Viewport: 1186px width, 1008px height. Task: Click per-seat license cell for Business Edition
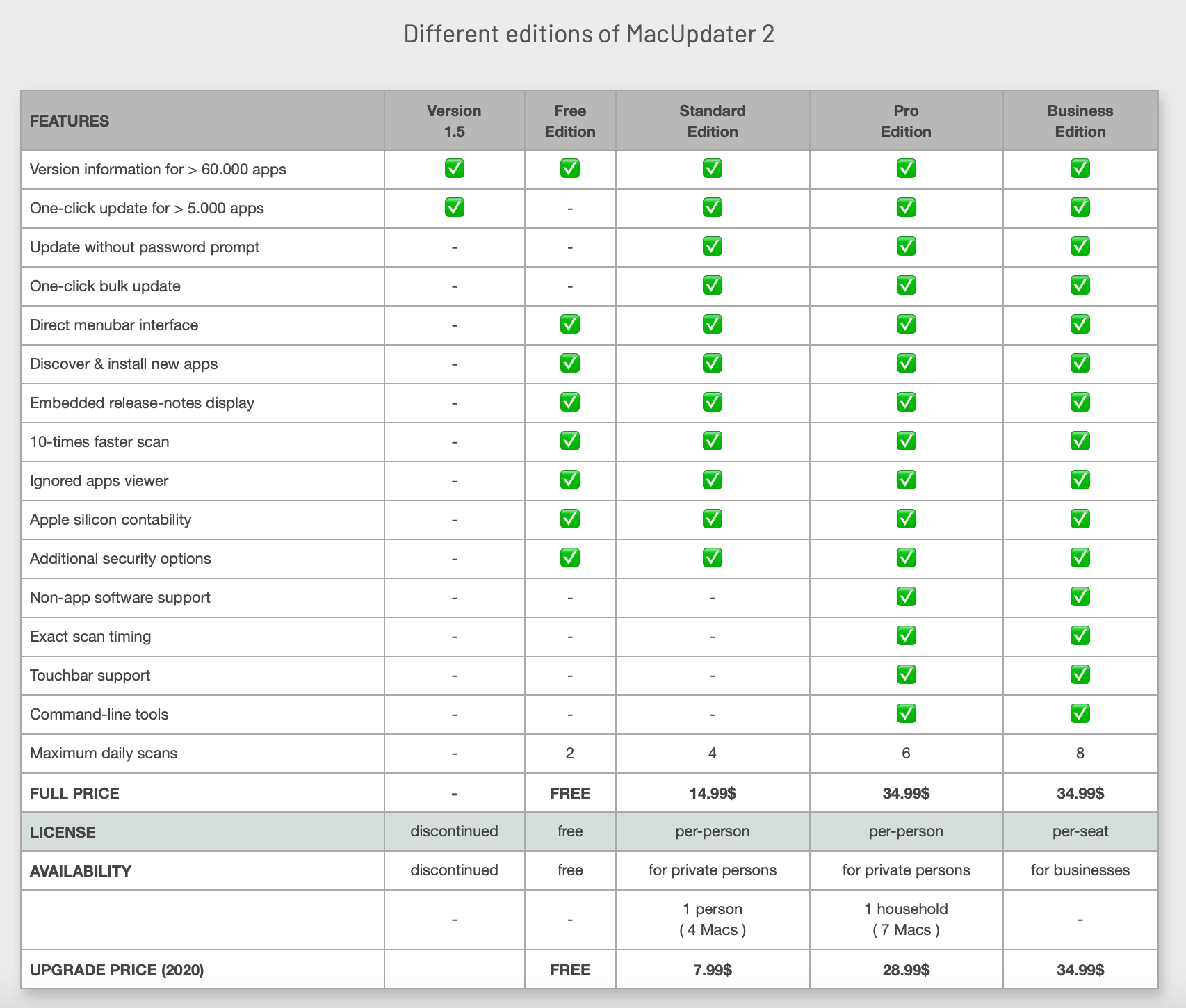tap(1080, 831)
